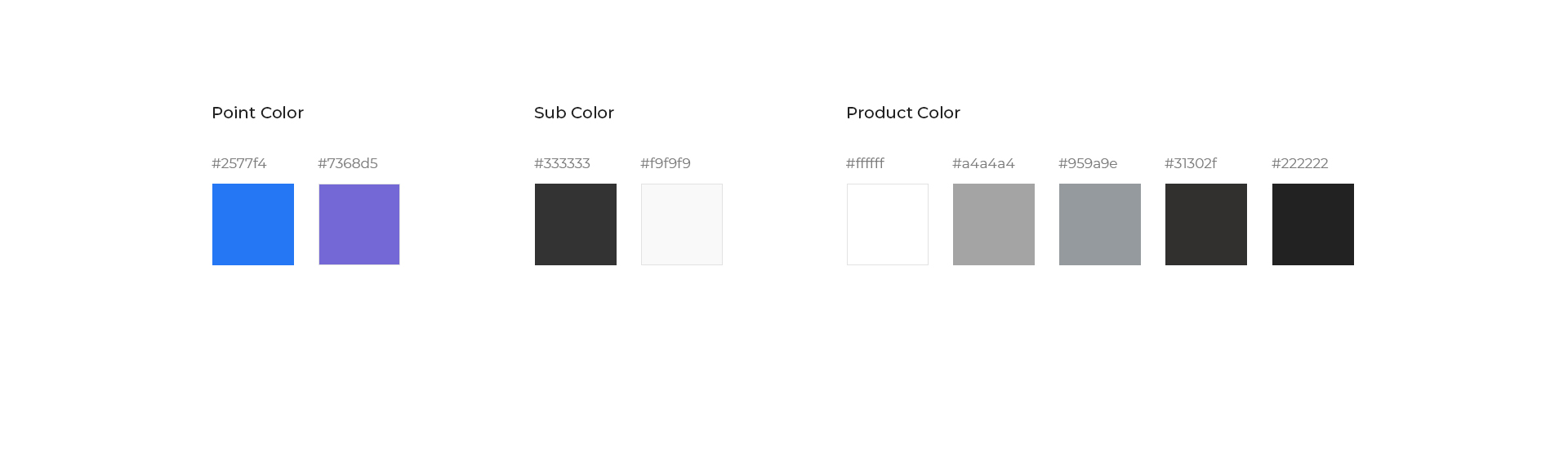The width and height of the screenshot is (1568, 453).
Task: Click the Product Color heading
Action: (903, 113)
